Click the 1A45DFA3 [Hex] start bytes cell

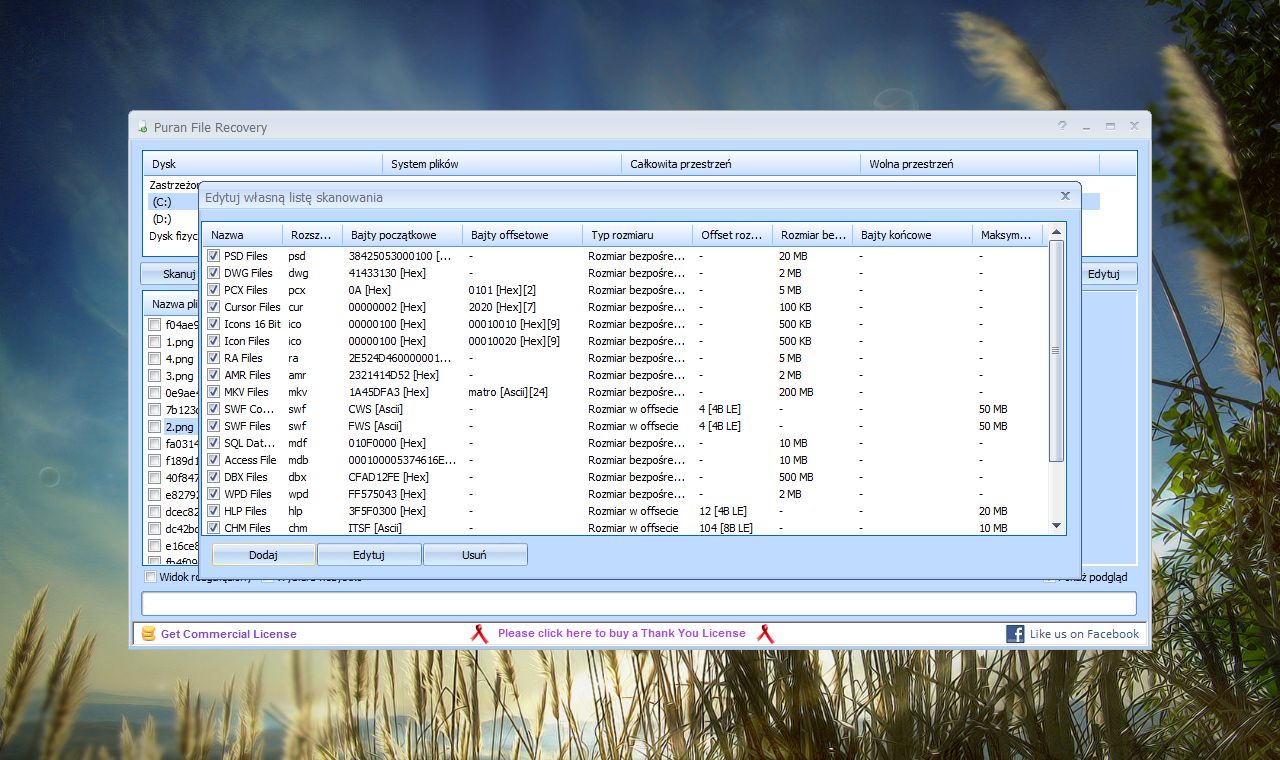click(388, 392)
